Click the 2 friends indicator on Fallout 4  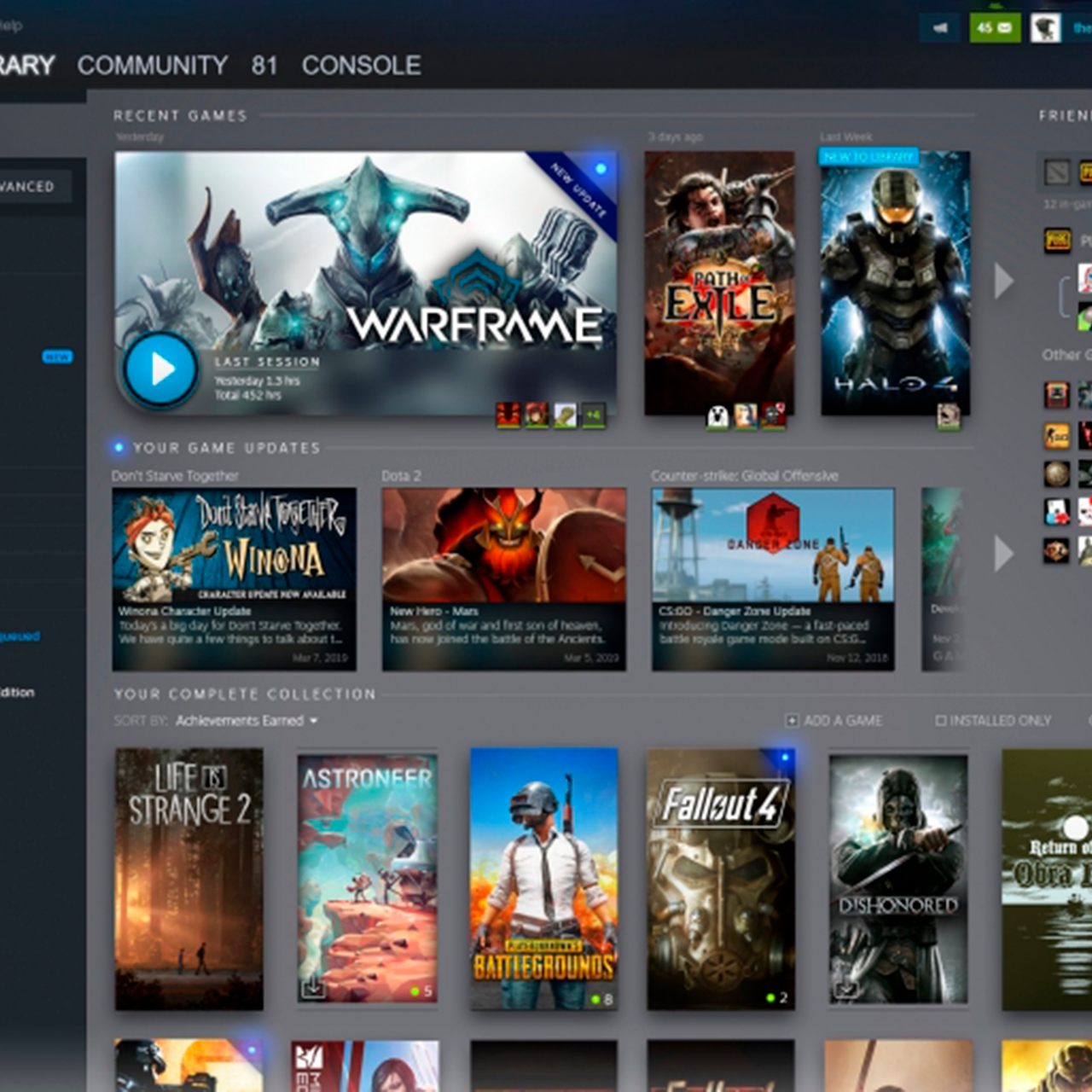tap(777, 997)
